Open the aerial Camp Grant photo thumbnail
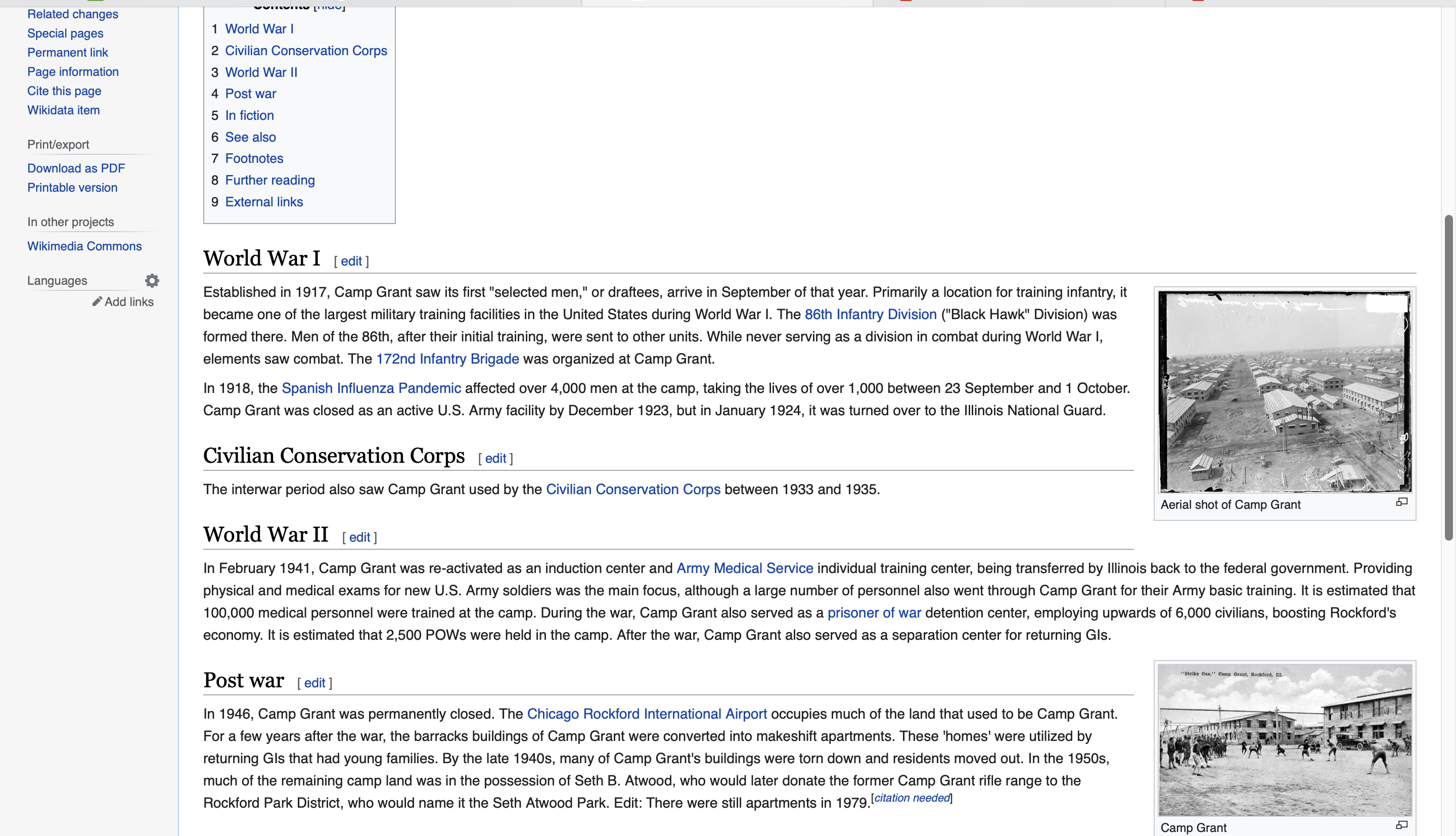 (x=1285, y=391)
